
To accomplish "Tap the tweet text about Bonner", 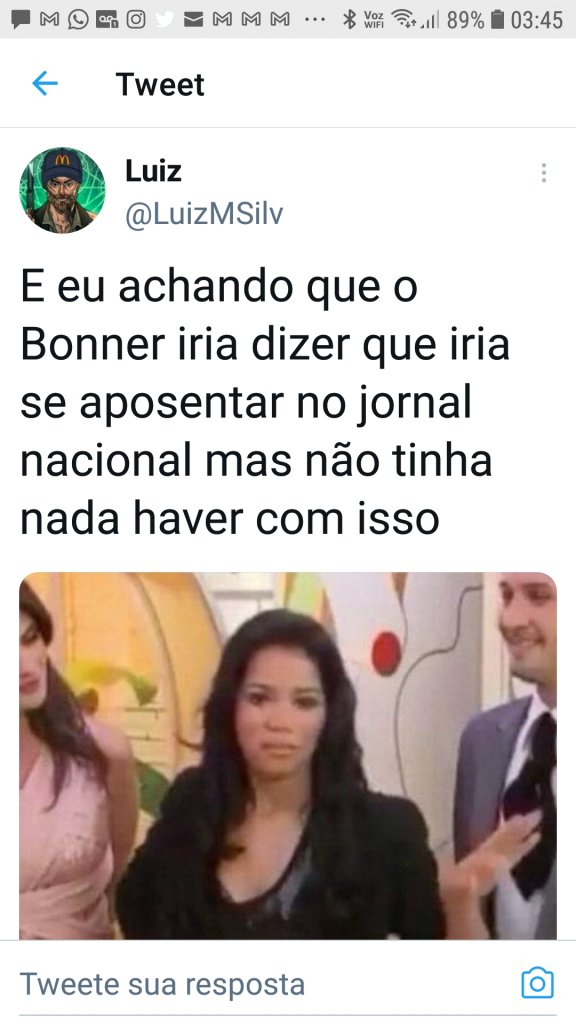I will click(x=264, y=402).
